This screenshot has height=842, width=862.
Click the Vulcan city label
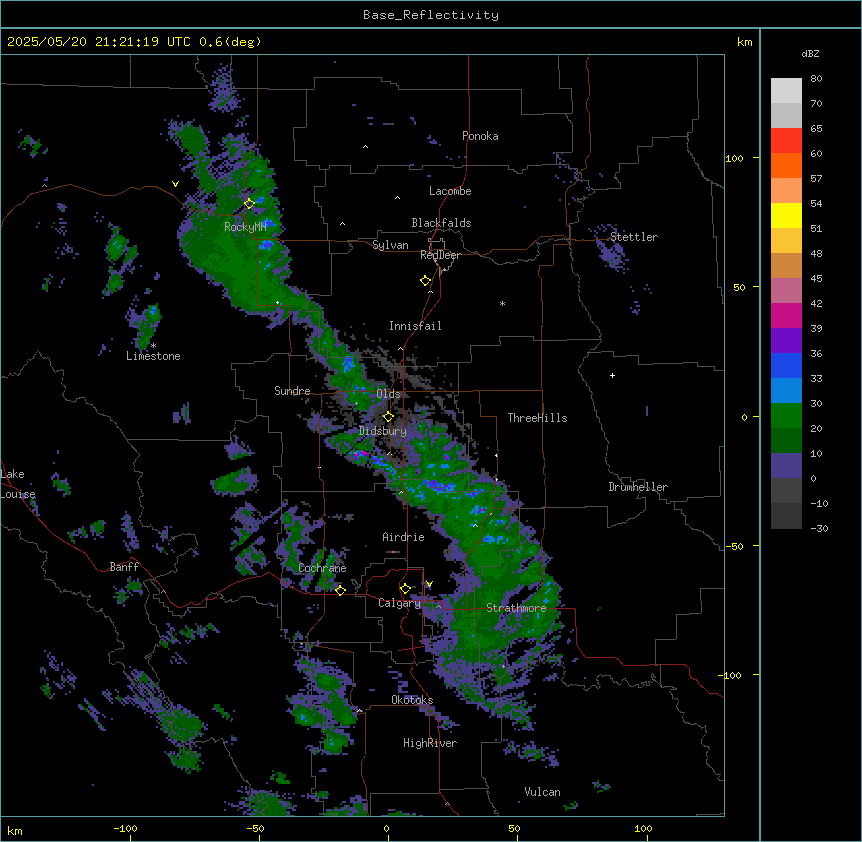[543, 792]
